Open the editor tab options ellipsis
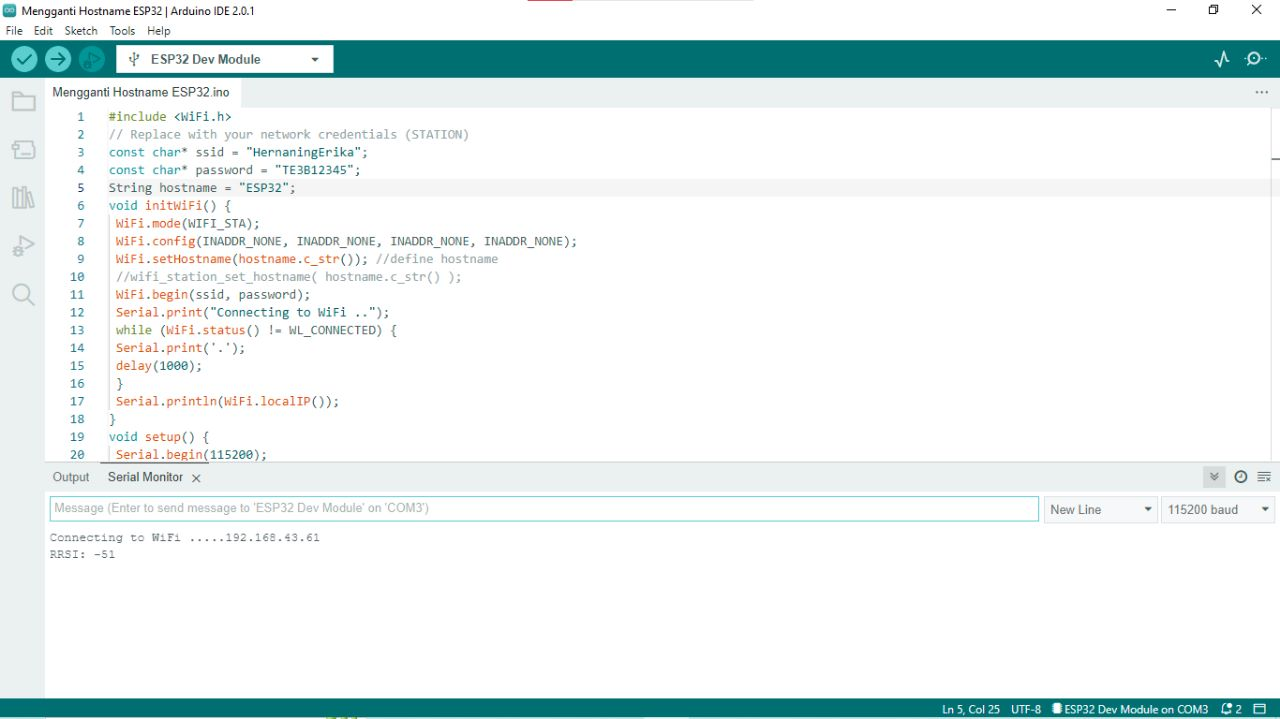The image size is (1280, 719). pyautogui.click(x=1261, y=92)
